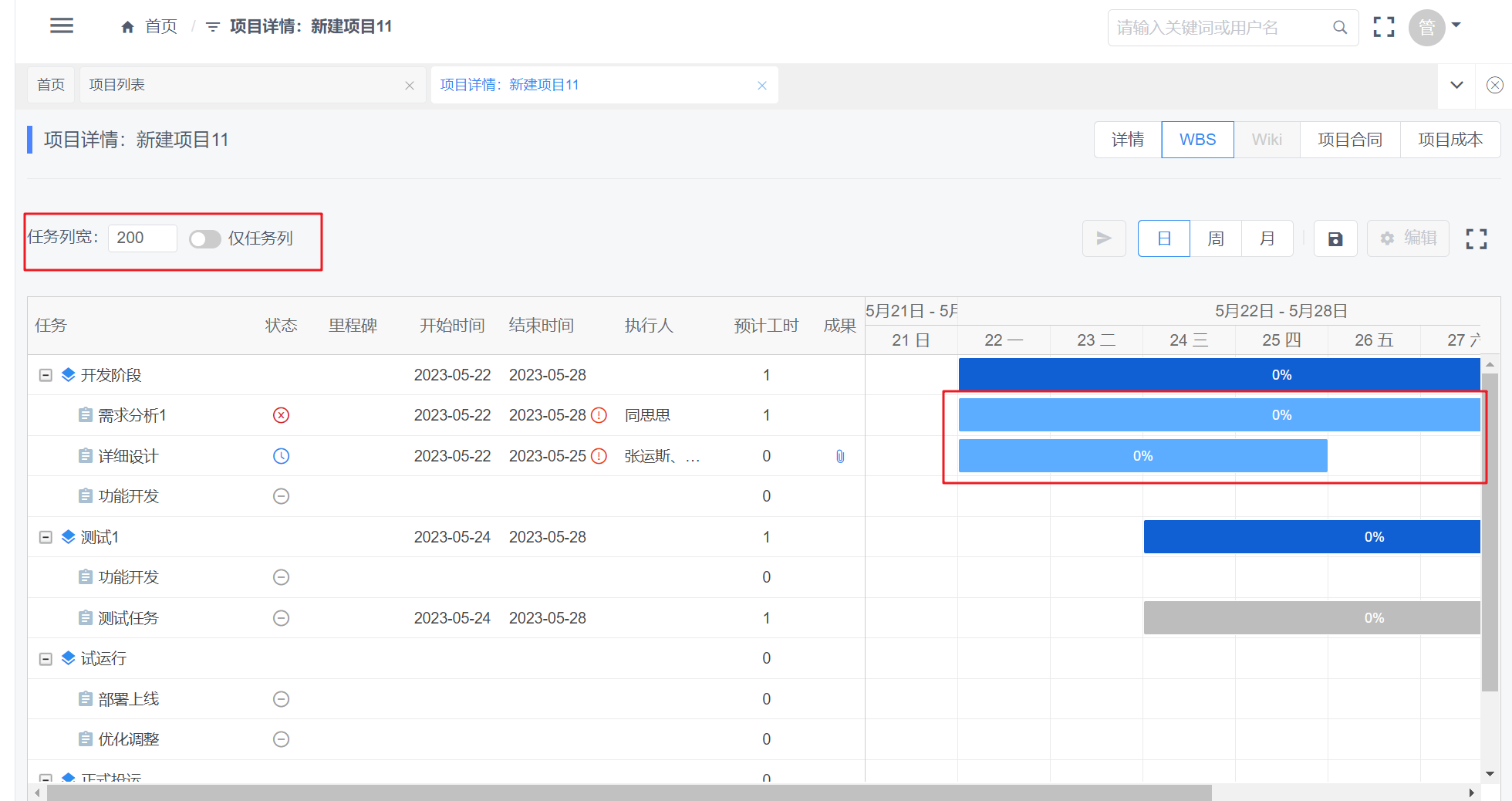The width and height of the screenshot is (1512, 801).
Task: Click the 首页 breadcrumb link
Action: pyautogui.click(x=150, y=27)
